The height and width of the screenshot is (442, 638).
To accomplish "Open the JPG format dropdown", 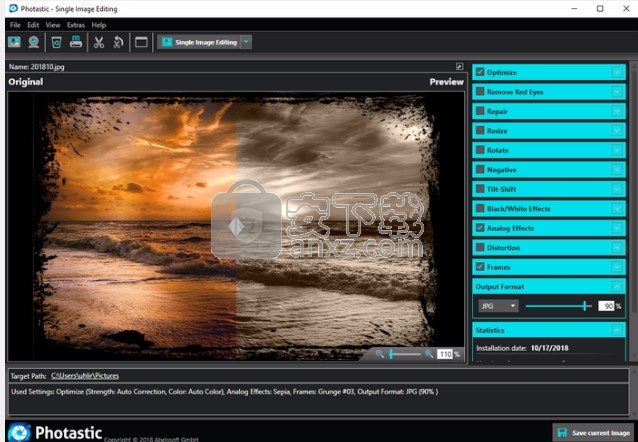I will click(x=498, y=306).
